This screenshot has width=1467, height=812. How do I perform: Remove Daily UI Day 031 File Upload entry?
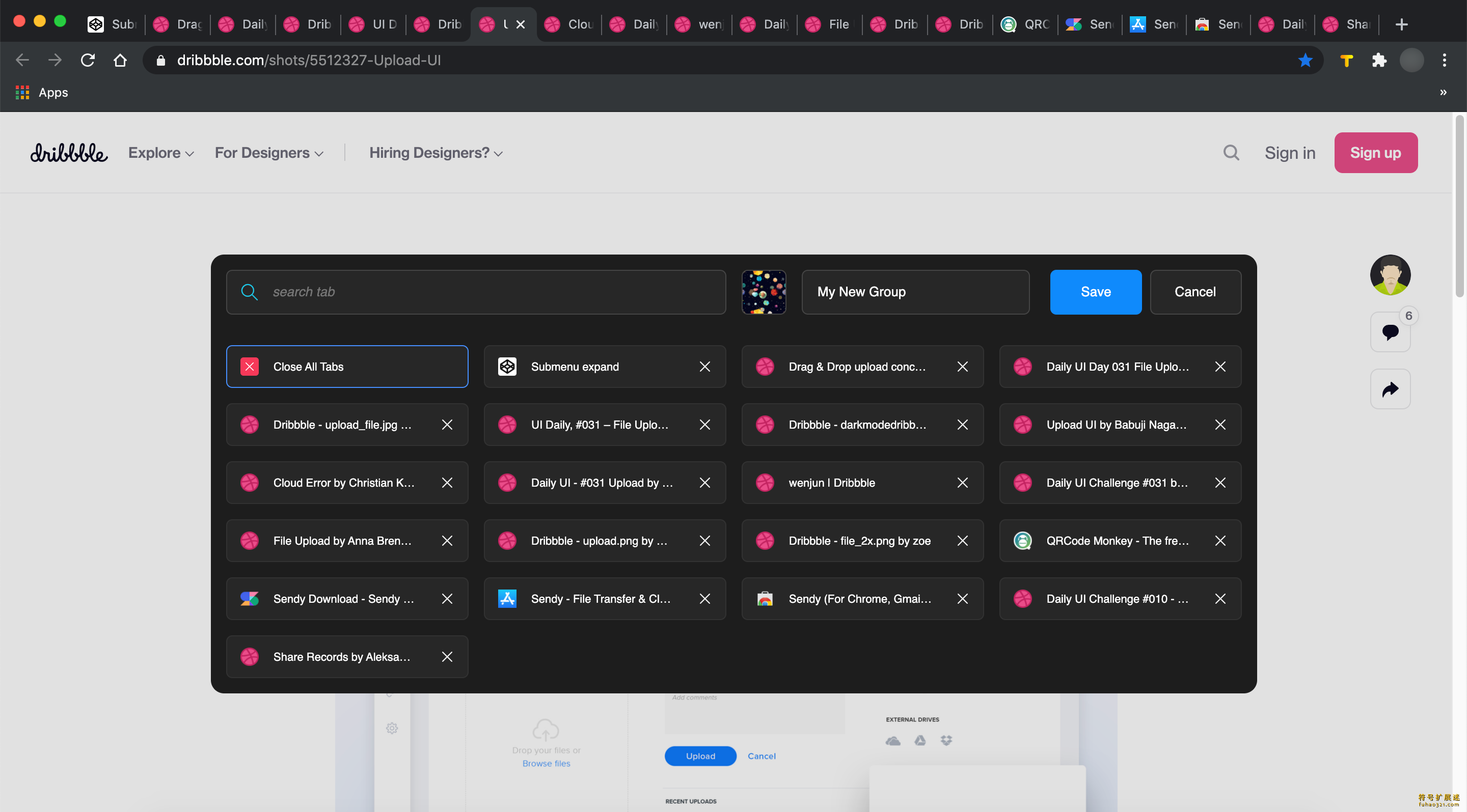[x=1220, y=367]
